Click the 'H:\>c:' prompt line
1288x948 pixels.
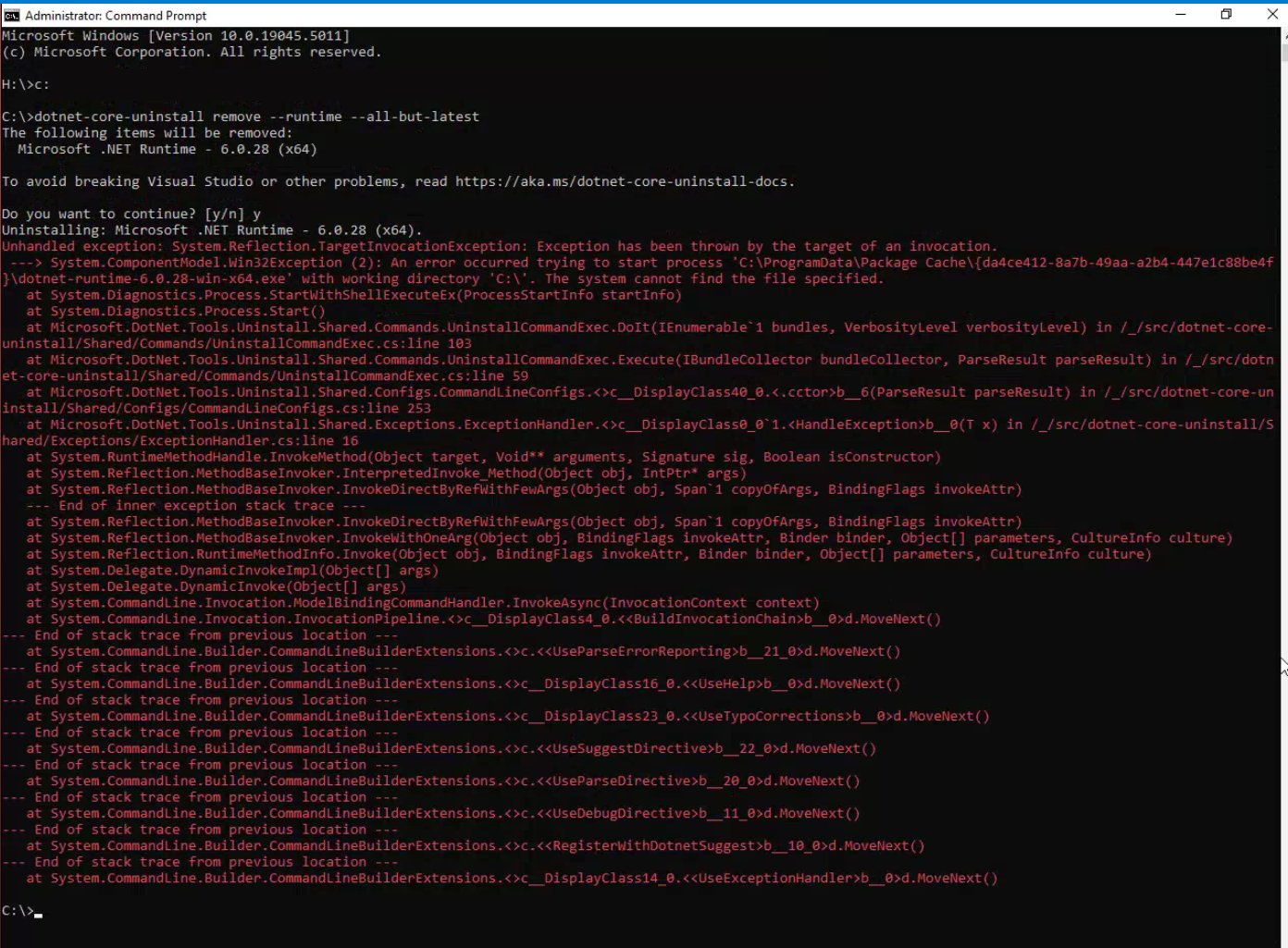click(26, 84)
